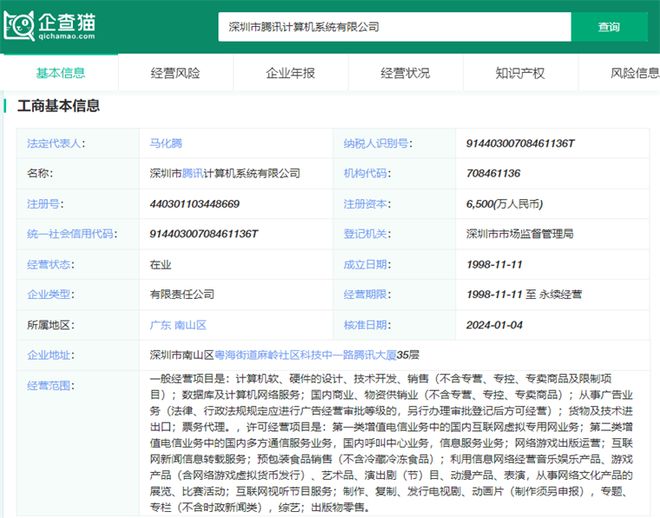Click the 工商基本信息 section heading
This screenshot has width=660, height=518.
59,106
